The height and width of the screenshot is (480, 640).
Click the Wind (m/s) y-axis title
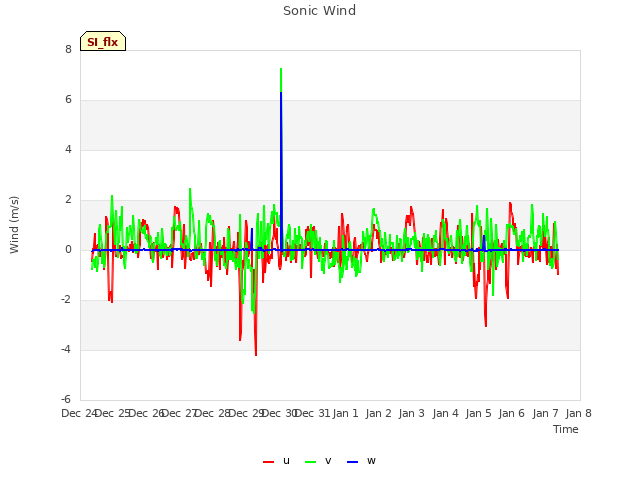[x=14, y=225]
